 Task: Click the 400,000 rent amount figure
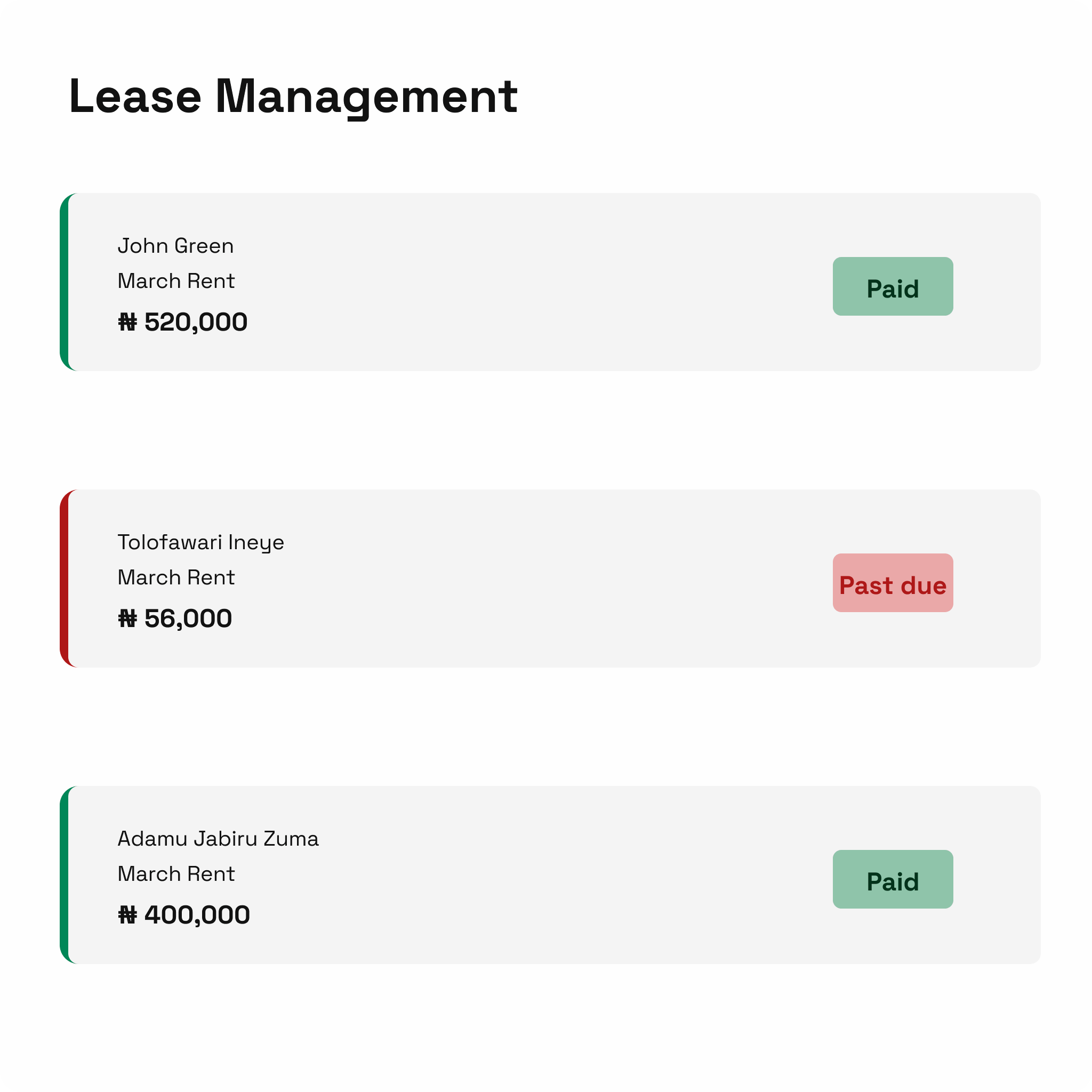197,914
